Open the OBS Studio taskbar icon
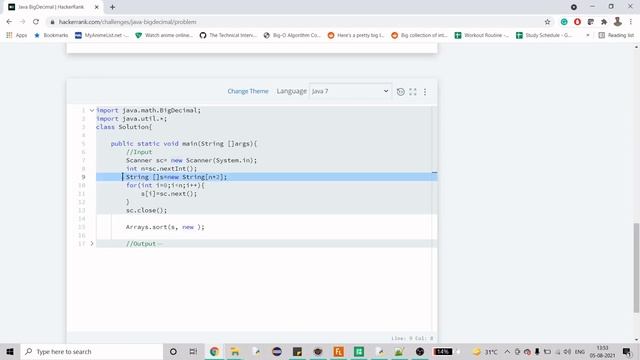The height and width of the screenshot is (360, 640). click(420, 351)
